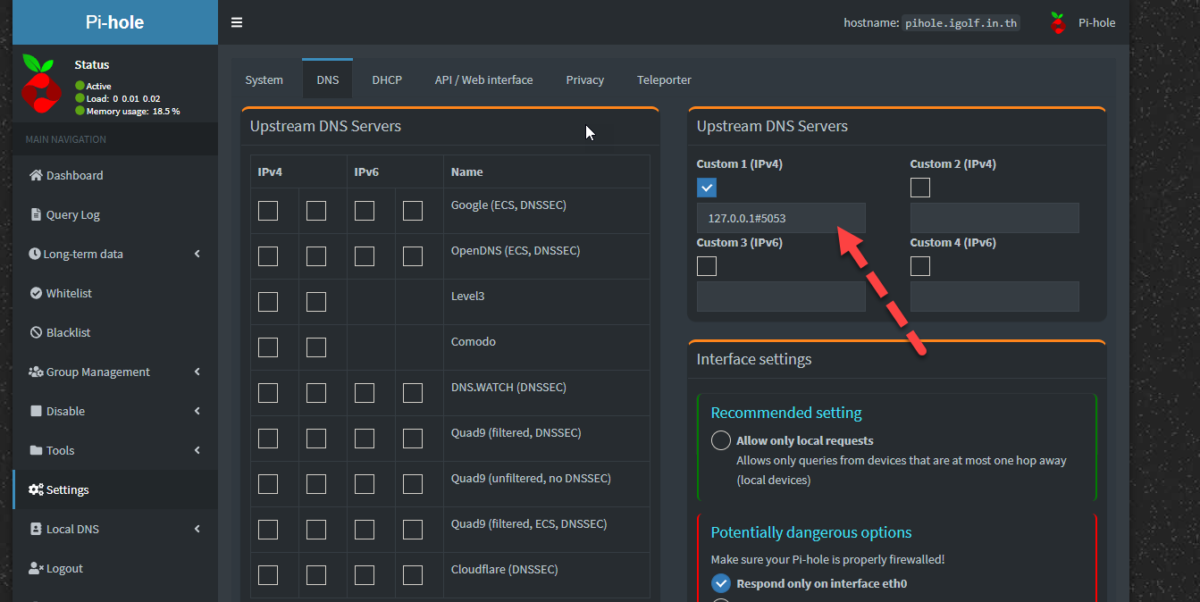Image resolution: width=1200 pixels, height=602 pixels.
Task: Enable second IPv6 checkbox for Quad9 (unfiltered, no DNSSEC)
Action: coord(412,484)
